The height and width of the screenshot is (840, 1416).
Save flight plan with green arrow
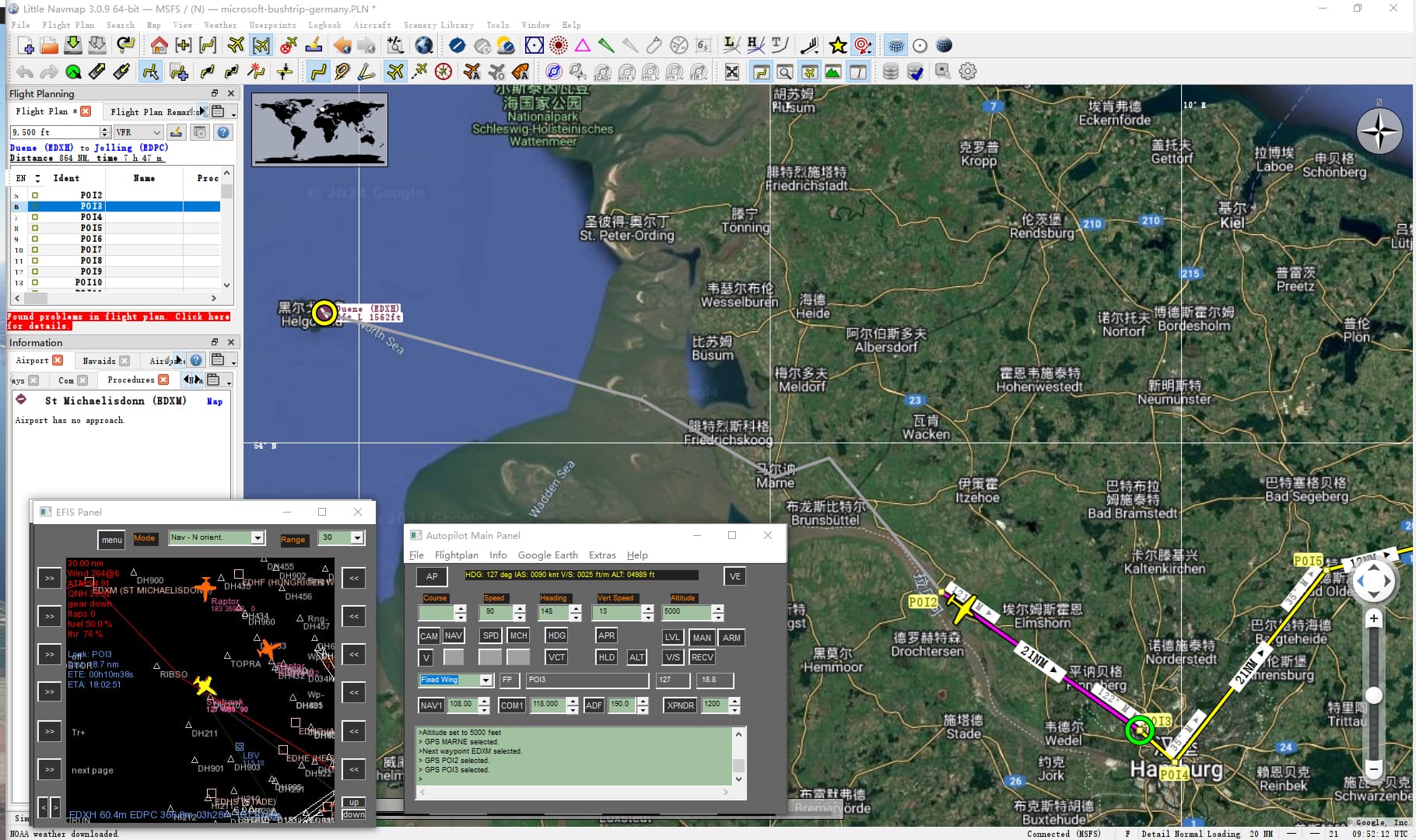pos(73,46)
